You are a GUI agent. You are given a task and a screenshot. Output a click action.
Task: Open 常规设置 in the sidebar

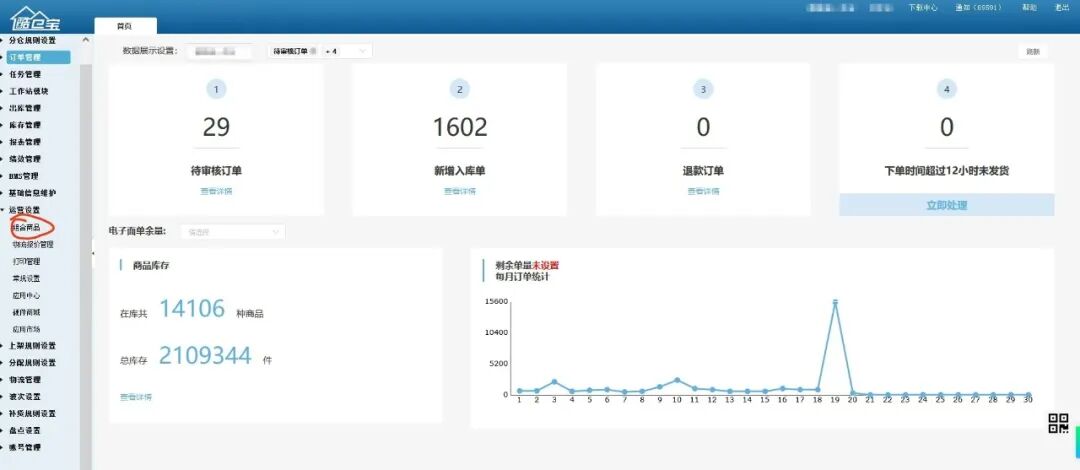[26, 278]
